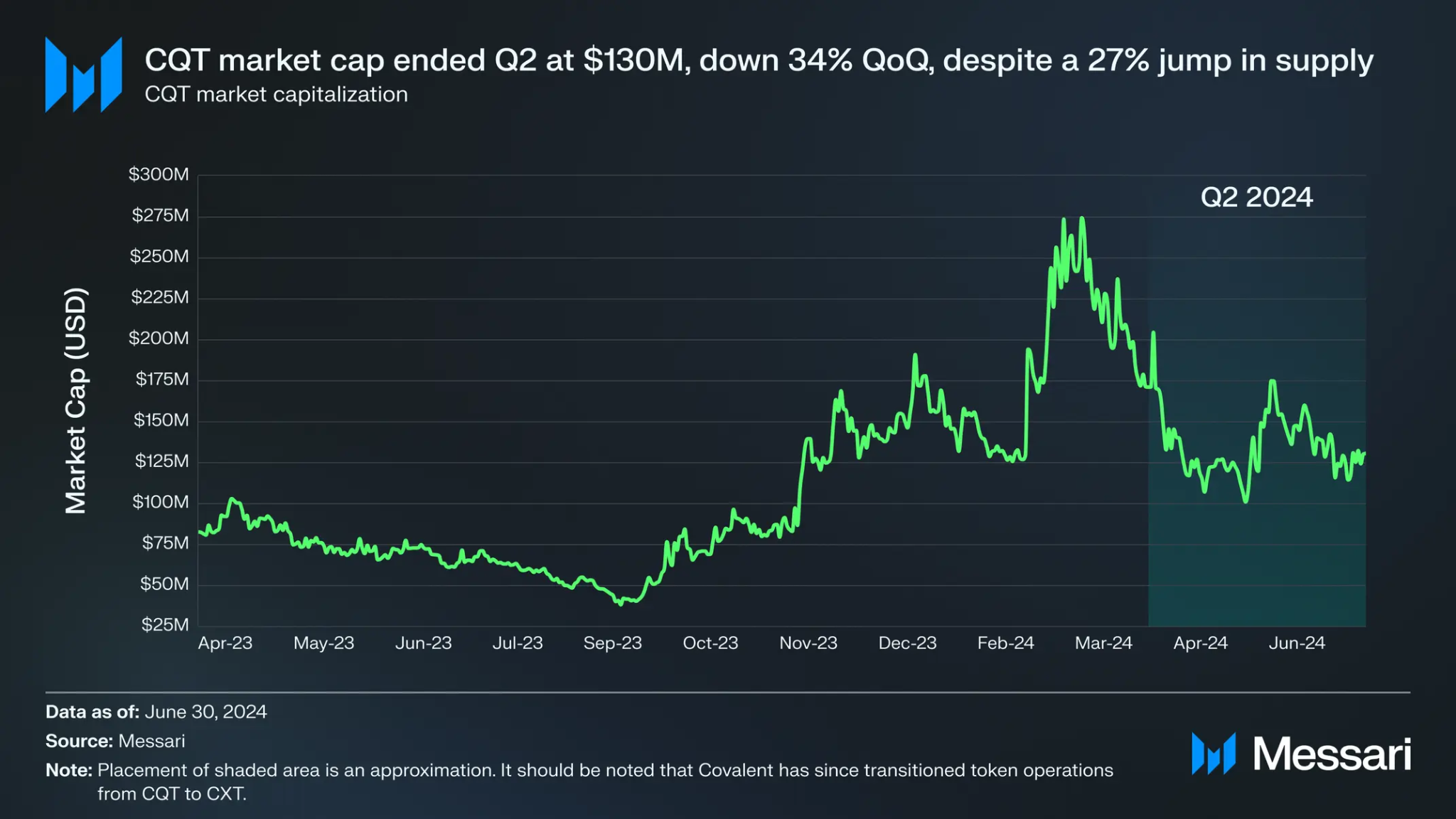
Task: Click the 'Data as of: June 30, 2024' text
Action: coord(156,712)
